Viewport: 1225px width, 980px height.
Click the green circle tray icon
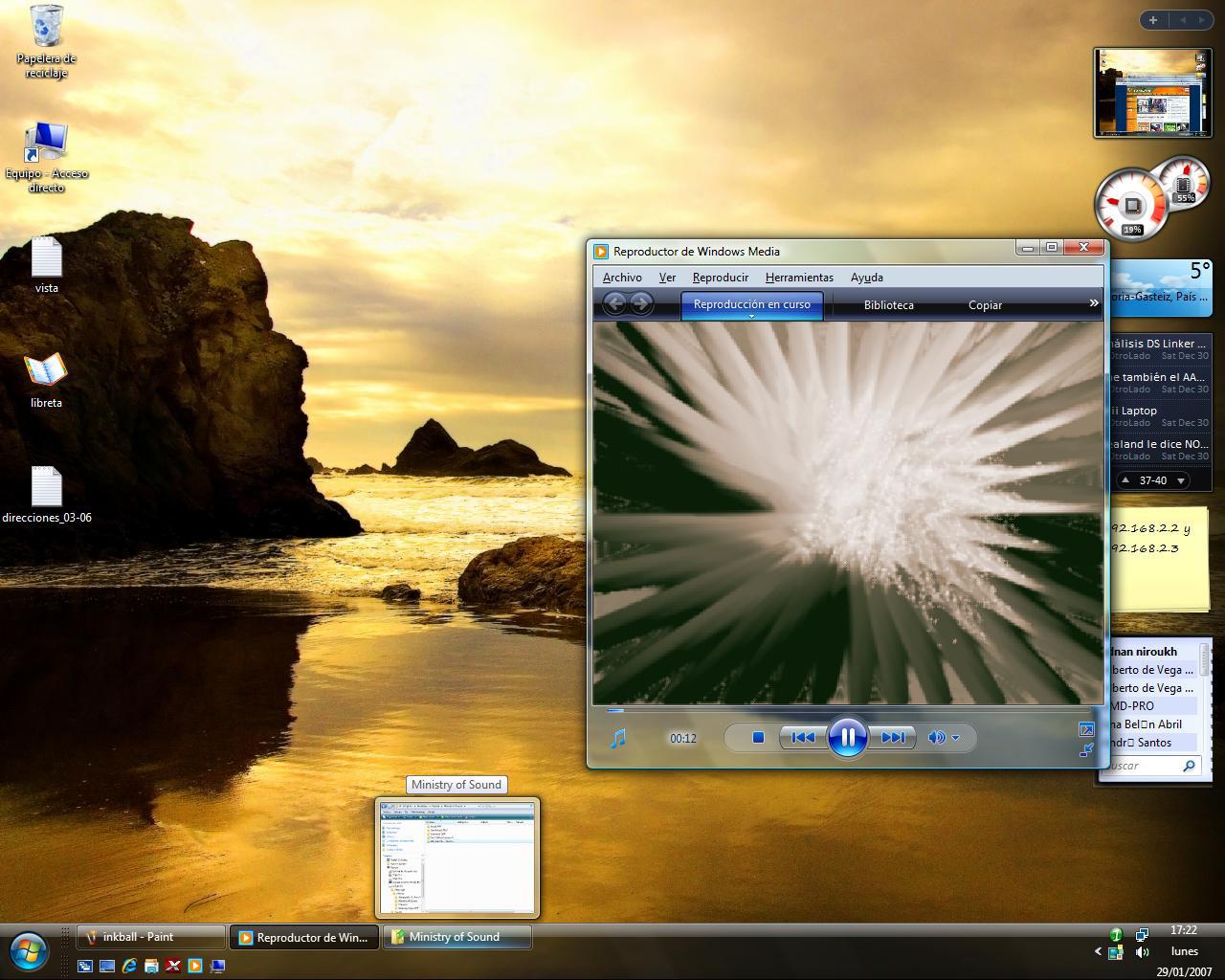click(1116, 934)
